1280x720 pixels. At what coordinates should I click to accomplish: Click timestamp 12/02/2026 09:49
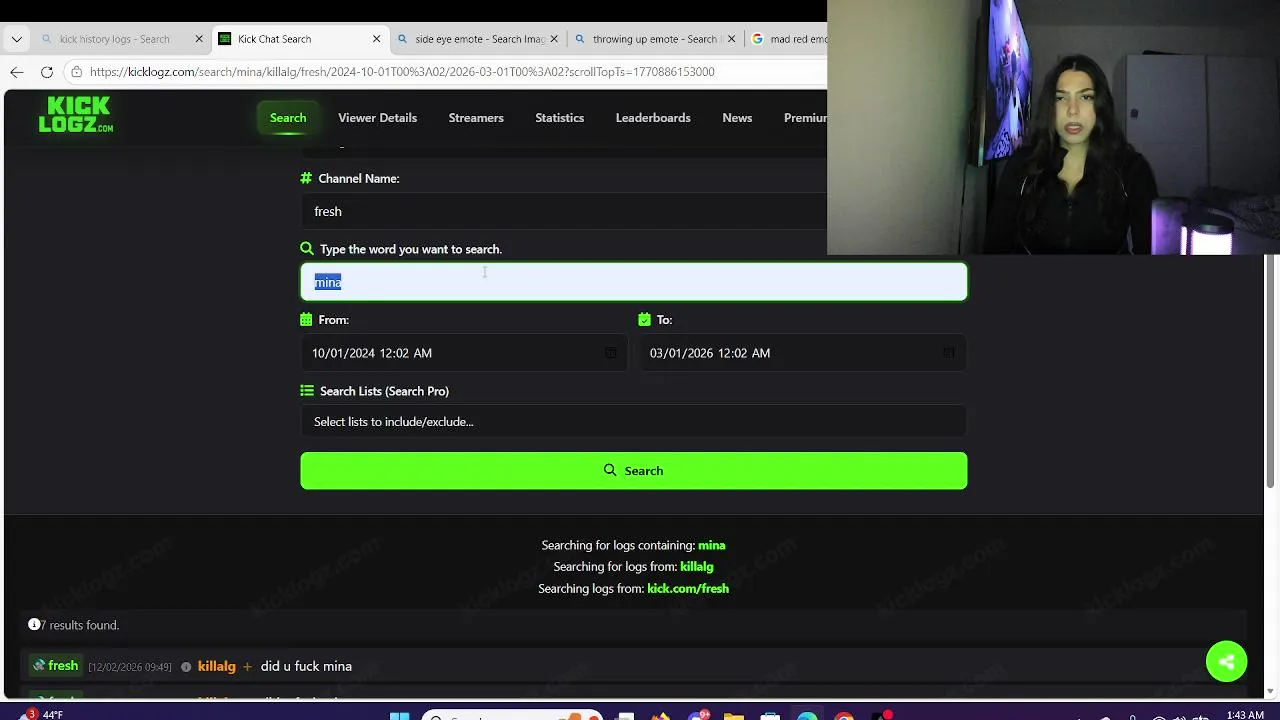point(130,667)
